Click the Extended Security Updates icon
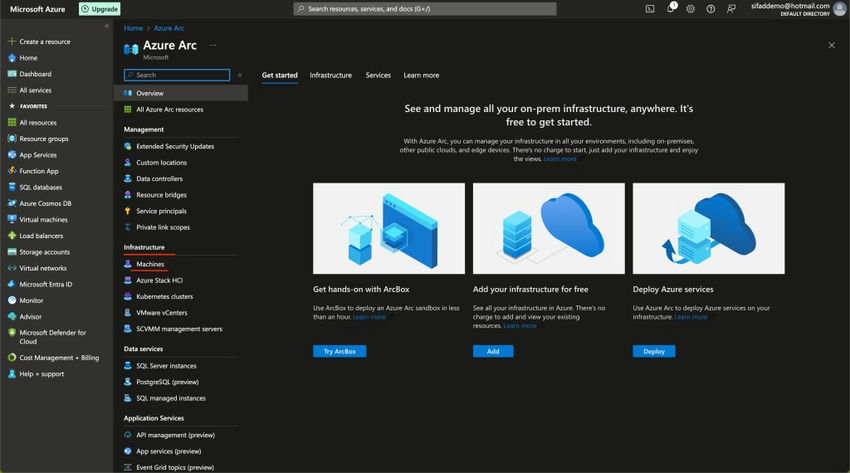Image resolution: width=850 pixels, height=473 pixels. tap(128, 146)
